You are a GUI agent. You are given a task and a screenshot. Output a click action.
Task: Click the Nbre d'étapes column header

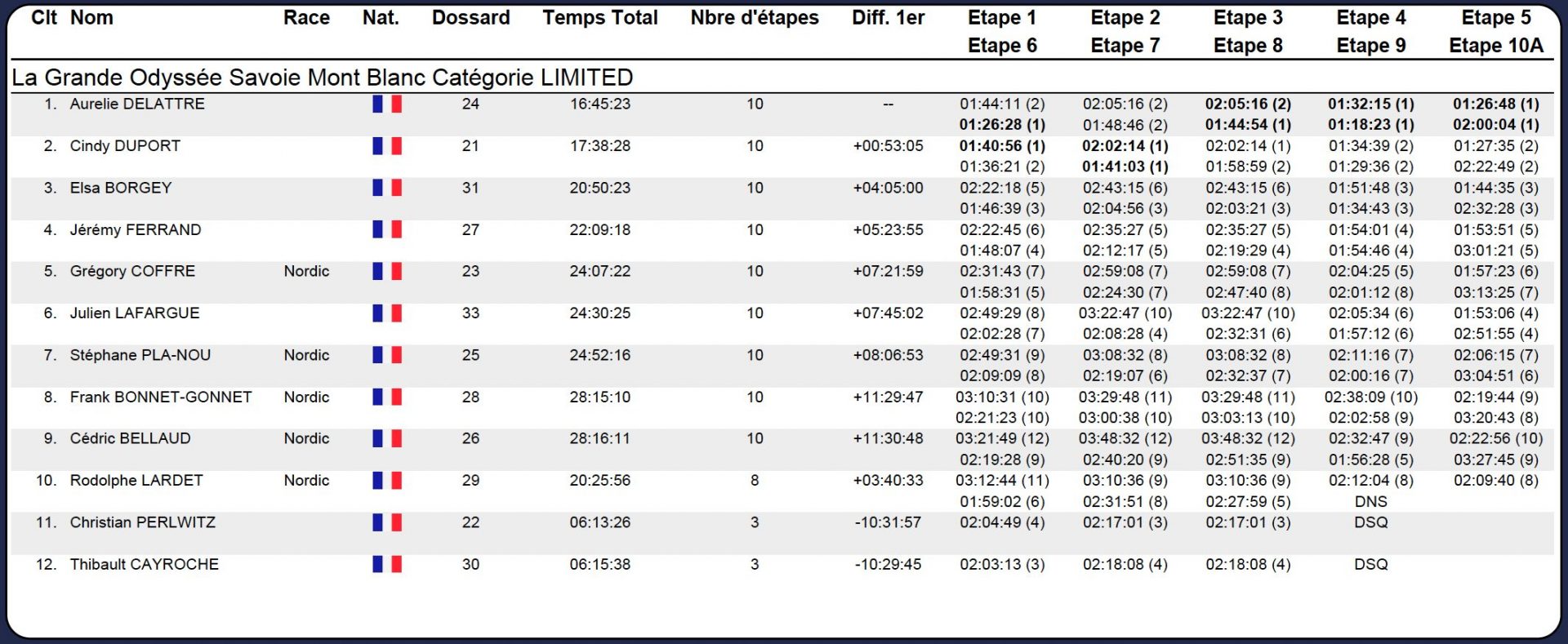755,18
